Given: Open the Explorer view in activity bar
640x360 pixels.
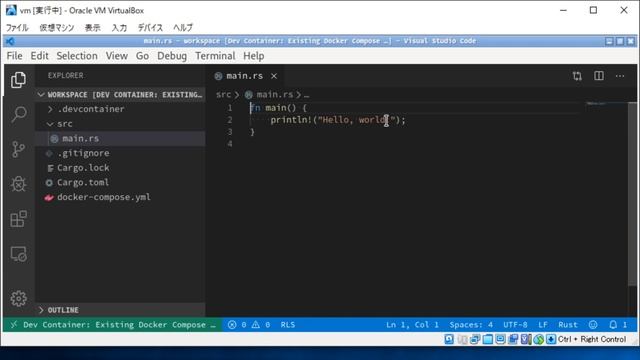Looking at the screenshot, I should click(x=18, y=80).
